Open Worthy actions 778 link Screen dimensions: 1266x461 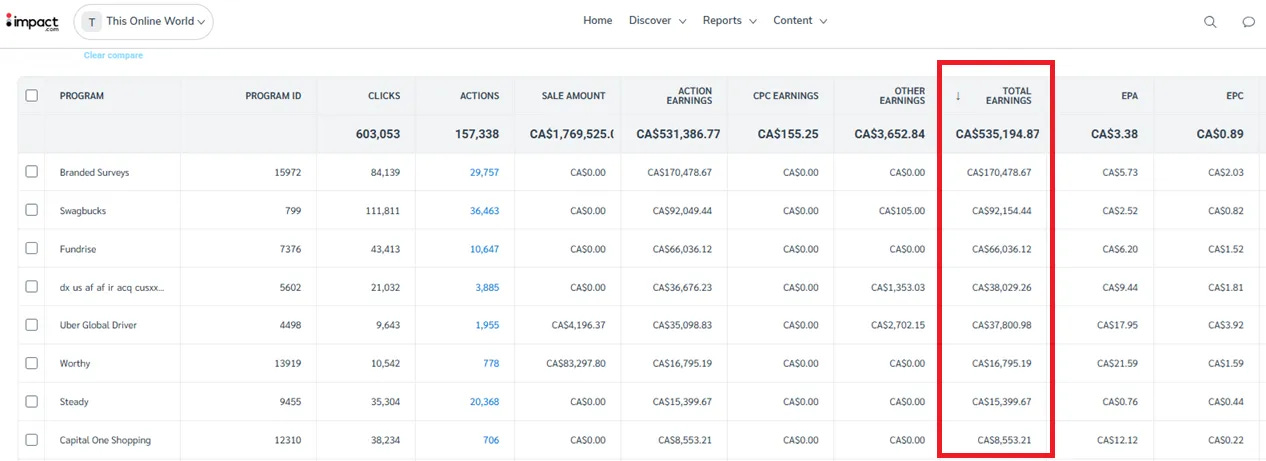(491, 364)
